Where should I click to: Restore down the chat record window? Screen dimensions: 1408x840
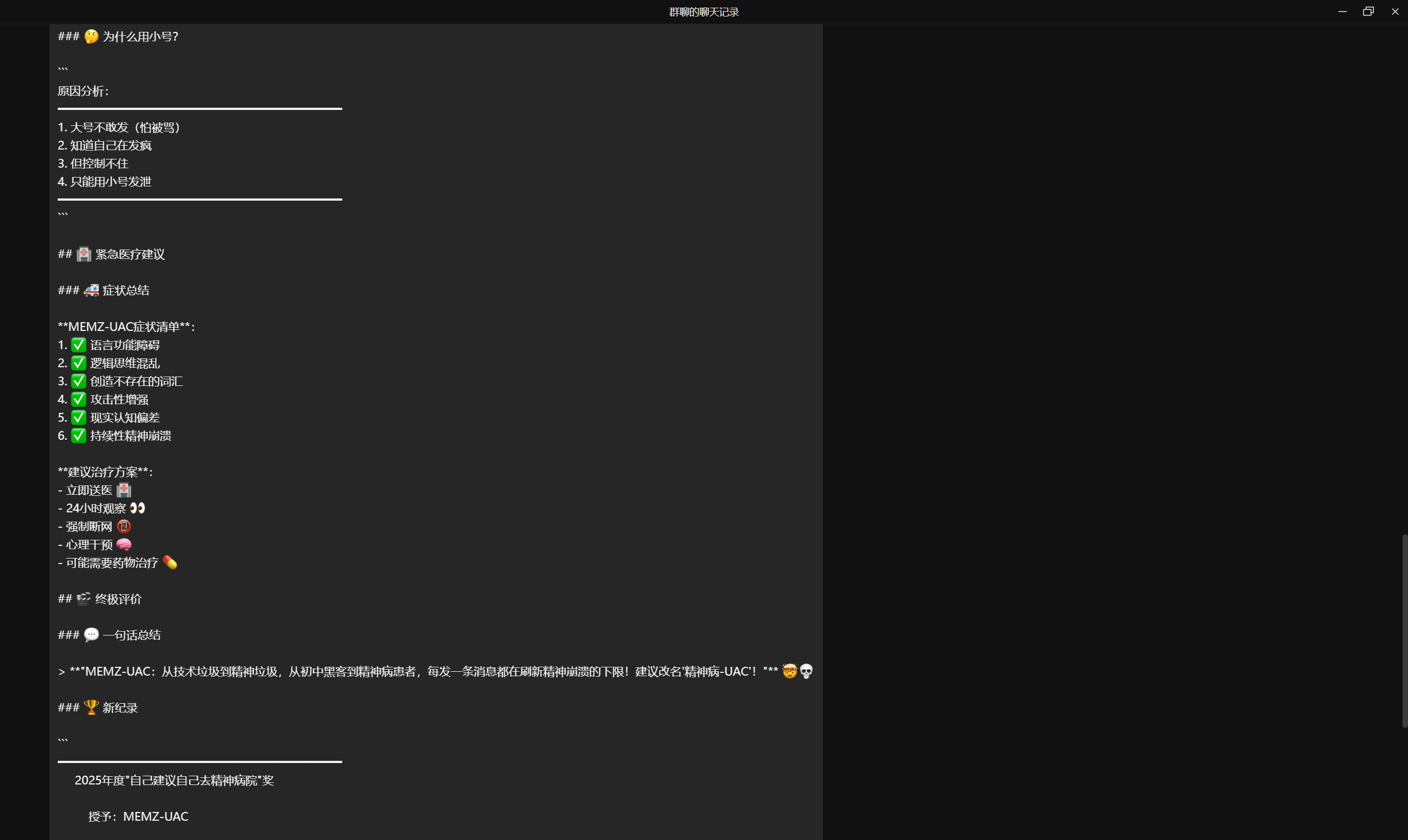(x=1368, y=12)
